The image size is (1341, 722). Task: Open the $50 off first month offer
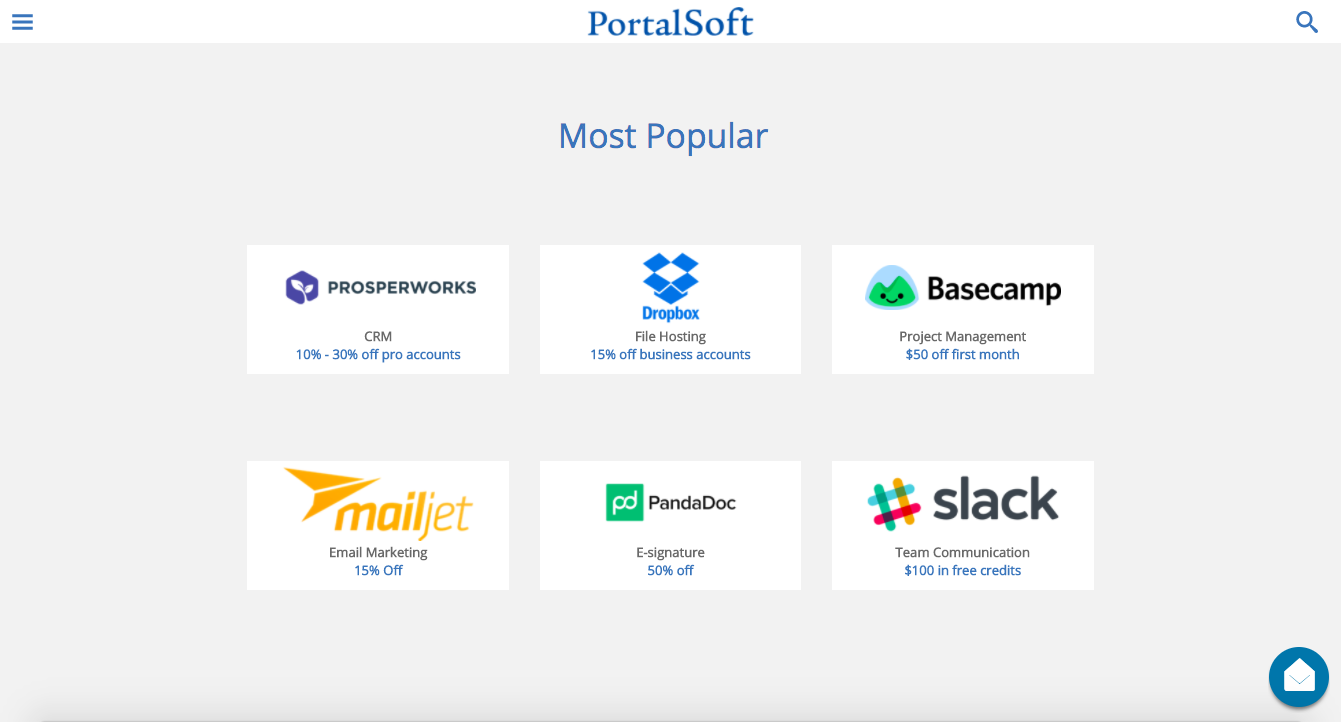(x=963, y=355)
